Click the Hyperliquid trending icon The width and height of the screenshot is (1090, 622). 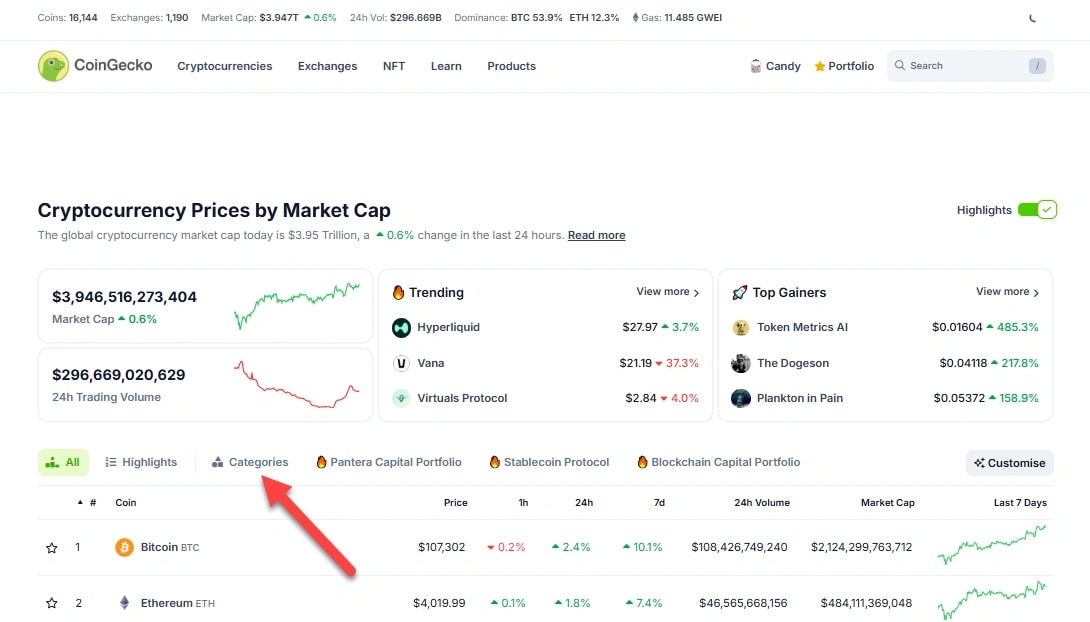tap(401, 327)
